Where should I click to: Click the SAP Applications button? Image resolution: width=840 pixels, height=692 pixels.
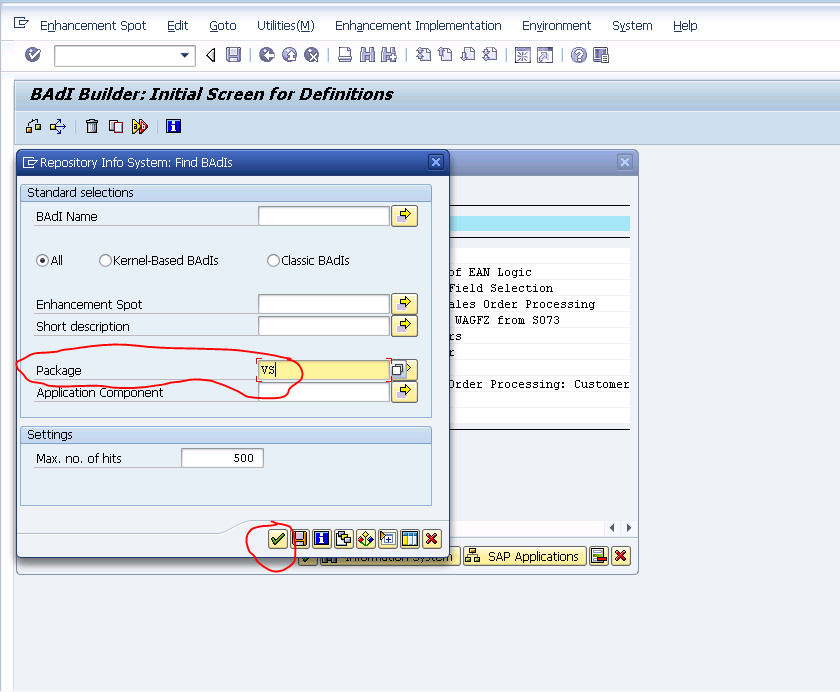pyautogui.click(x=524, y=556)
